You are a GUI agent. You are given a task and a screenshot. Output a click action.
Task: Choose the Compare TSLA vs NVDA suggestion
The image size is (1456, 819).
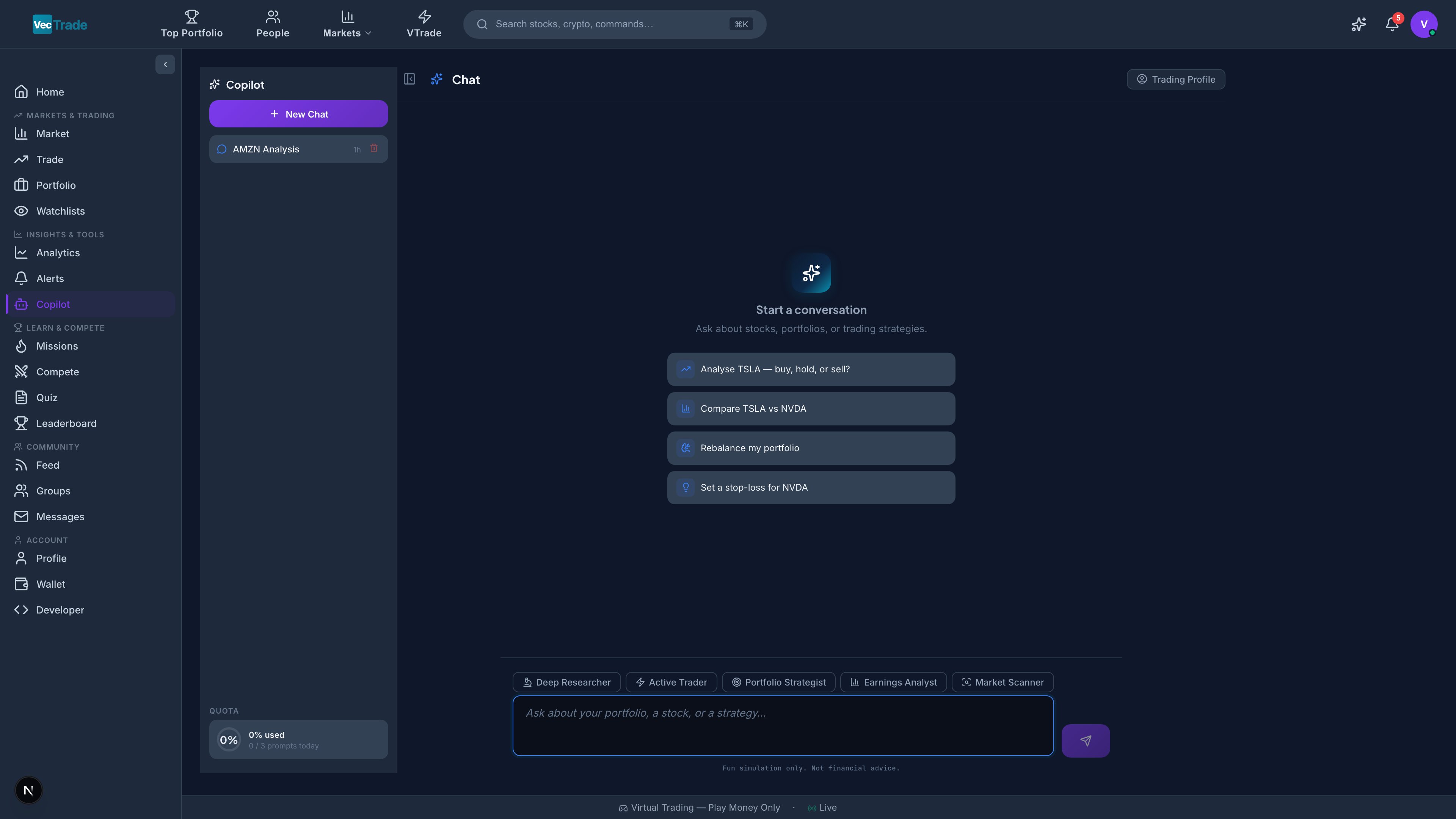(x=811, y=409)
